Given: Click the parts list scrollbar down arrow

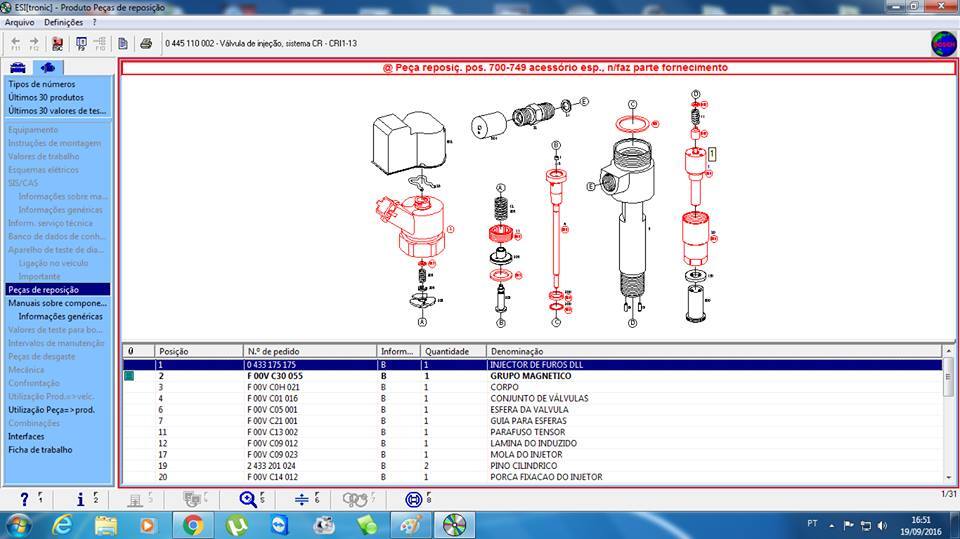Looking at the screenshot, I should 948,478.
